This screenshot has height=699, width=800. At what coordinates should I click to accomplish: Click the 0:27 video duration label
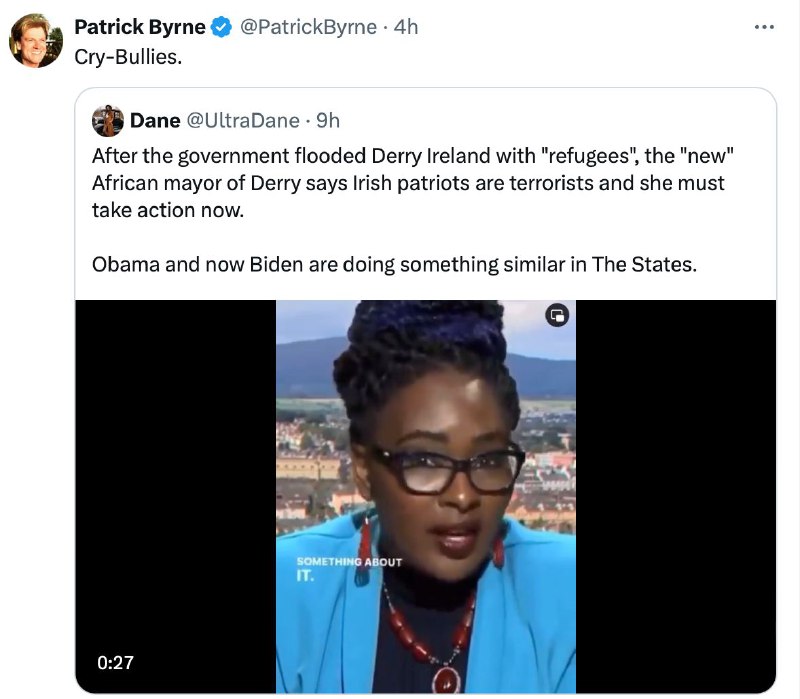tap(115, 662)
